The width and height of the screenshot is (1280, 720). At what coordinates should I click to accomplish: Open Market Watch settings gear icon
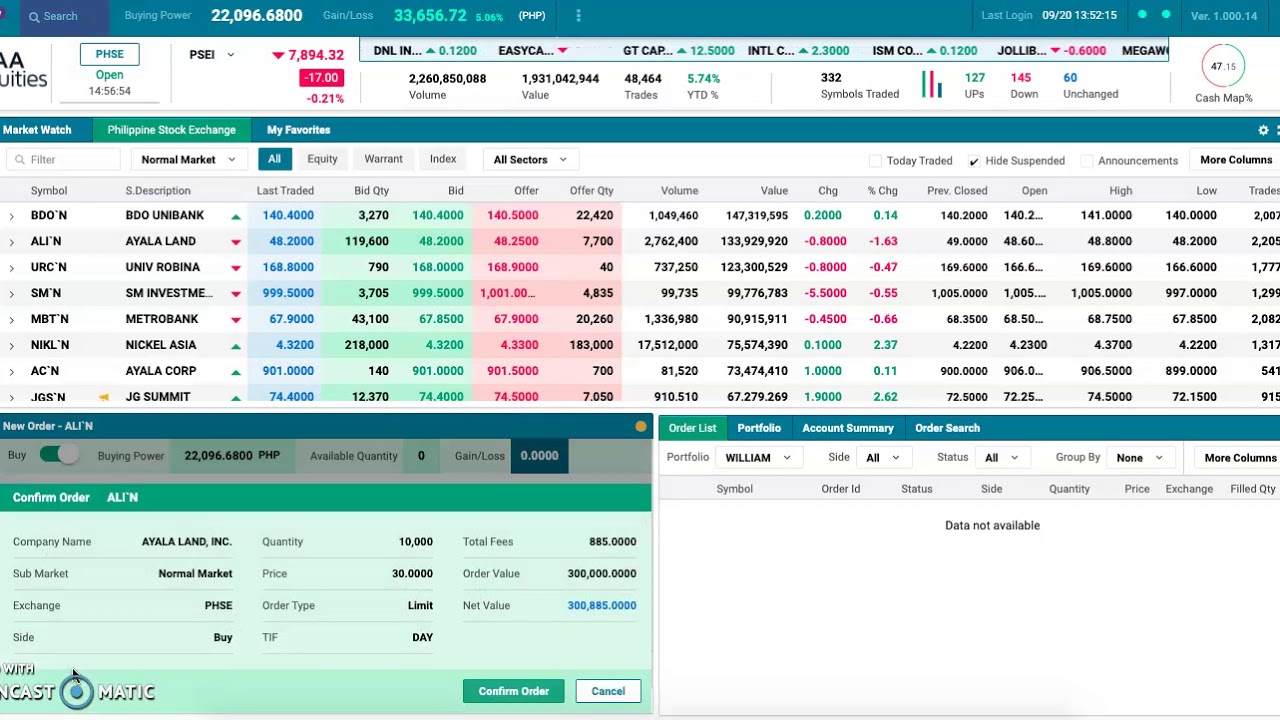(1263, 130)
